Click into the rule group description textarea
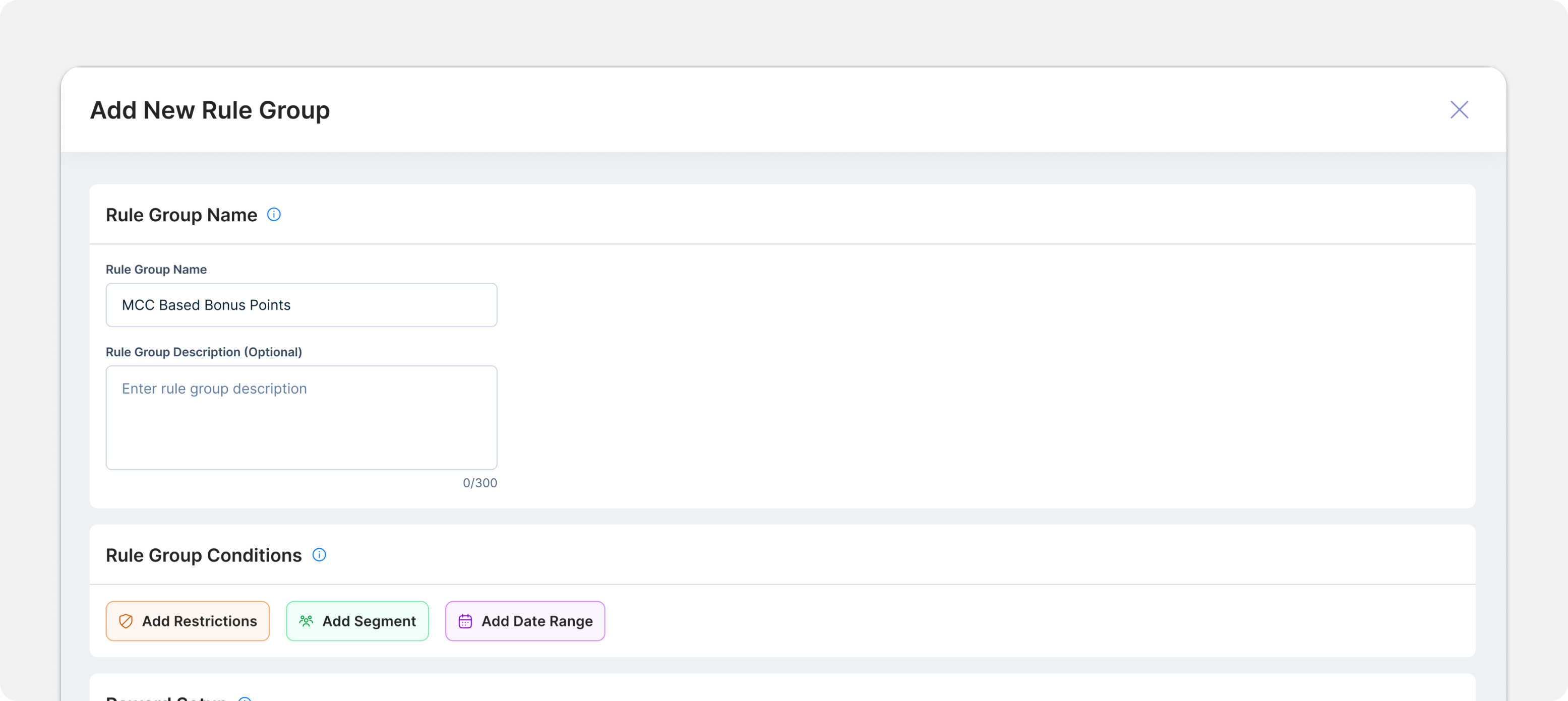 click(x=301, y=426)
